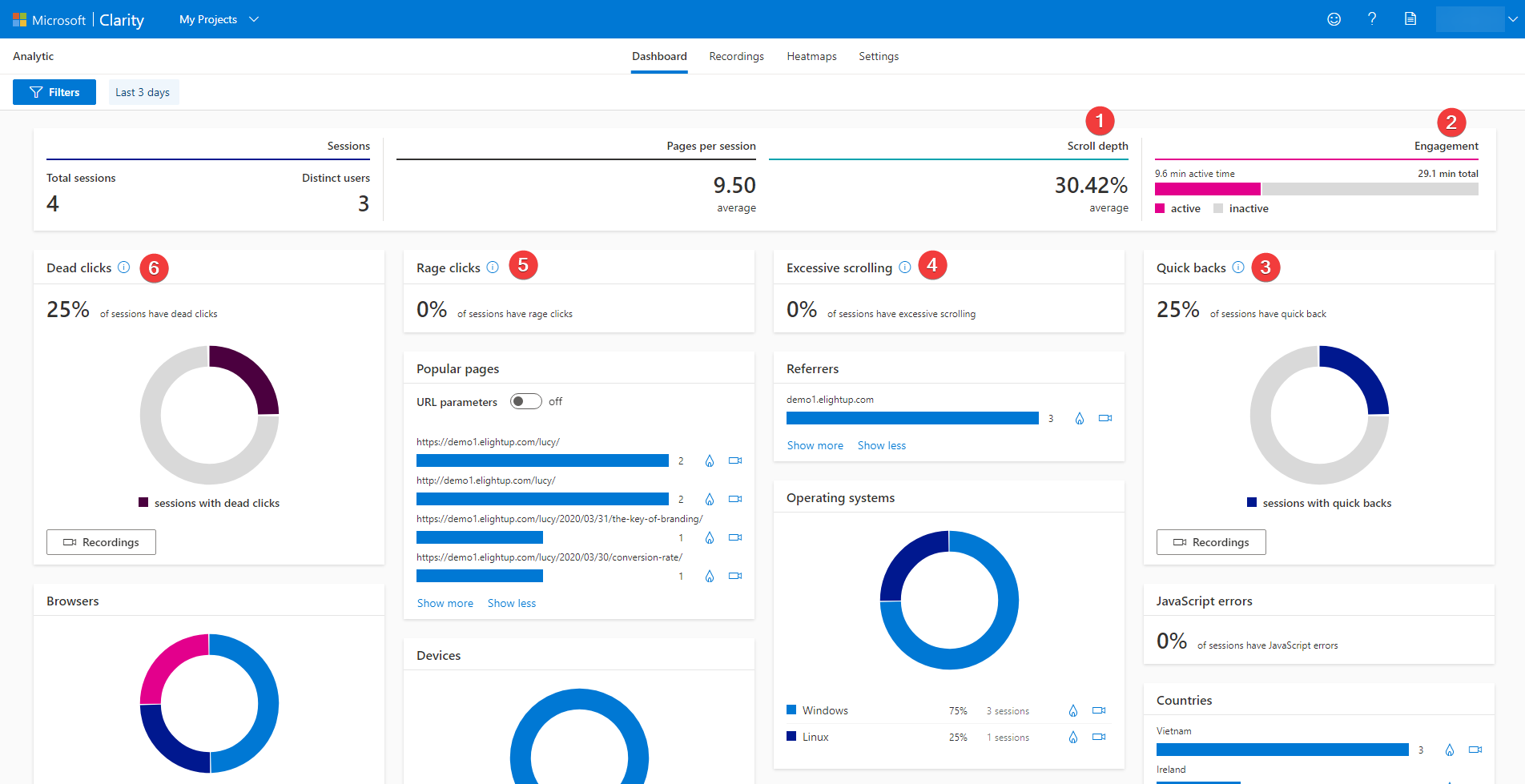Screen dimensions: 1525x784
Task: Click the Filters button
Action: [x=54, y=91]
